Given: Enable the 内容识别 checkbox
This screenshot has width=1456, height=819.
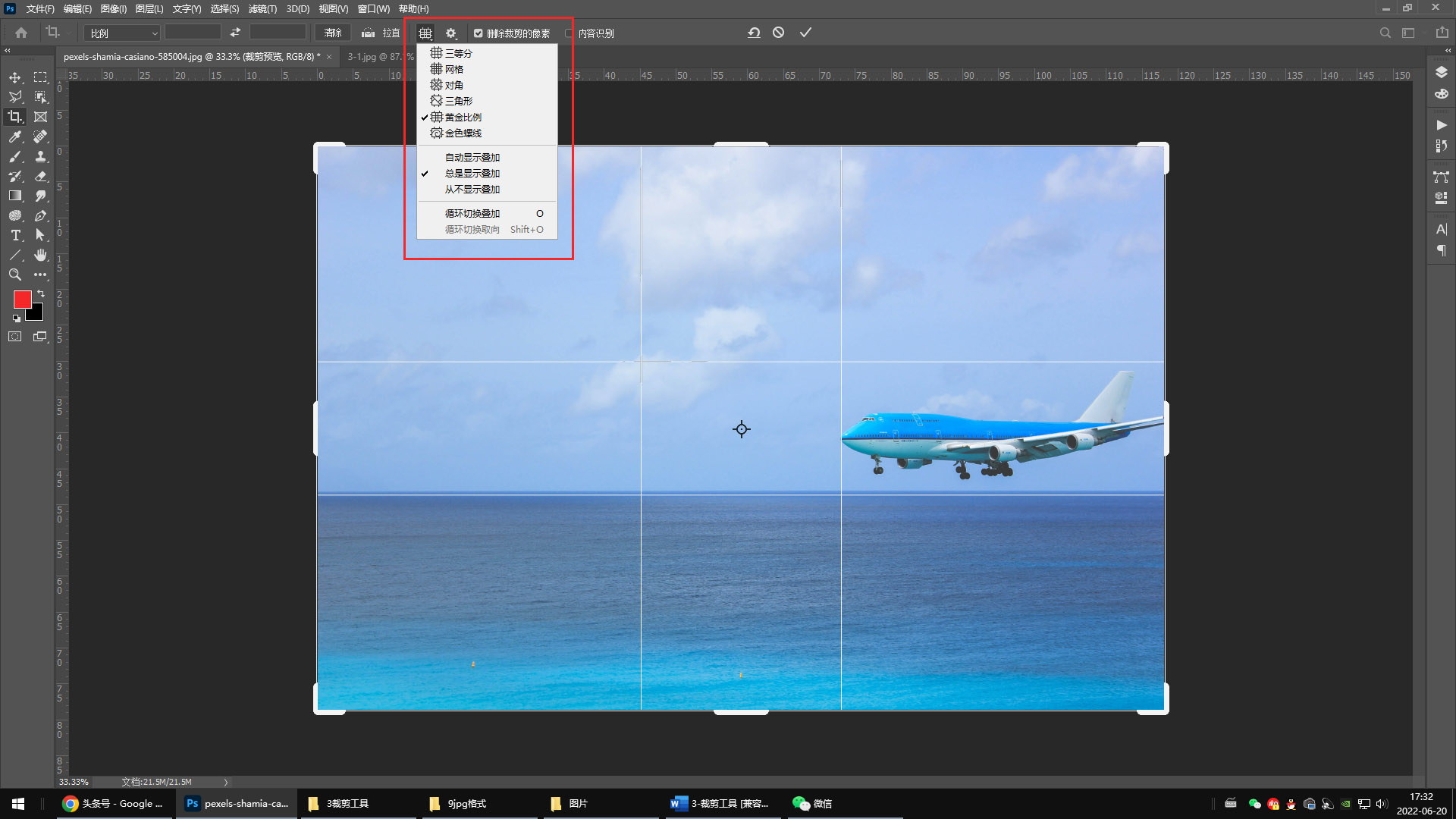Looking at the screenshot, I should click(x=569, y=33).
